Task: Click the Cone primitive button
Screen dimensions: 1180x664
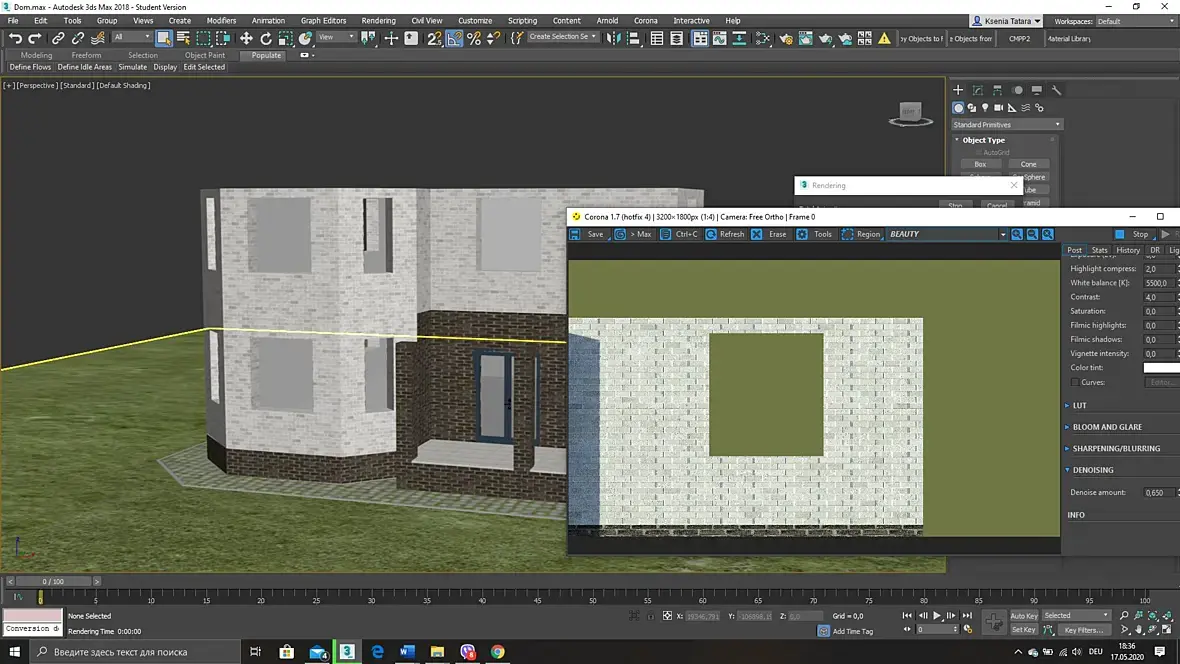Action: point(1029,164)
